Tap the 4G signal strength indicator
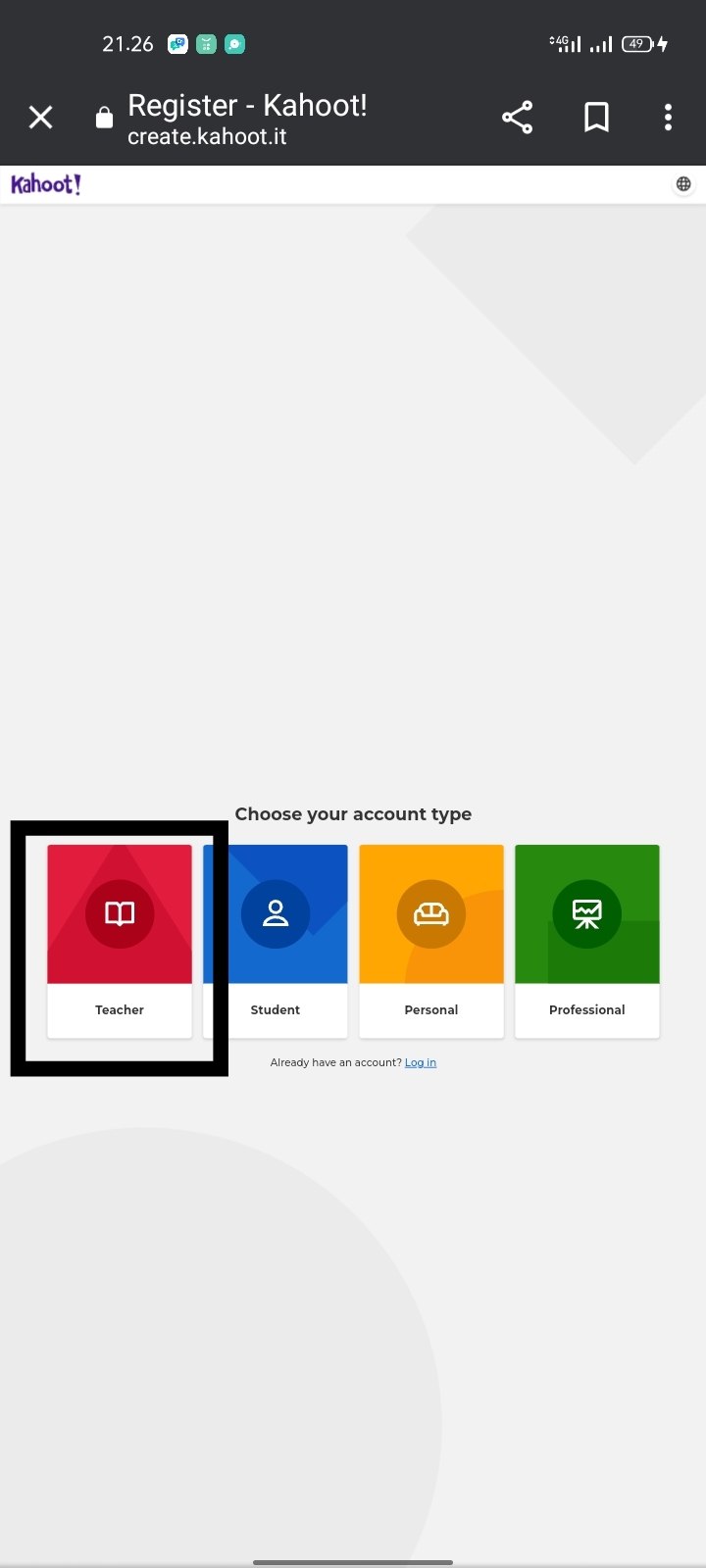The height and width of the screenshot is (1568, 706). [565, 43]
